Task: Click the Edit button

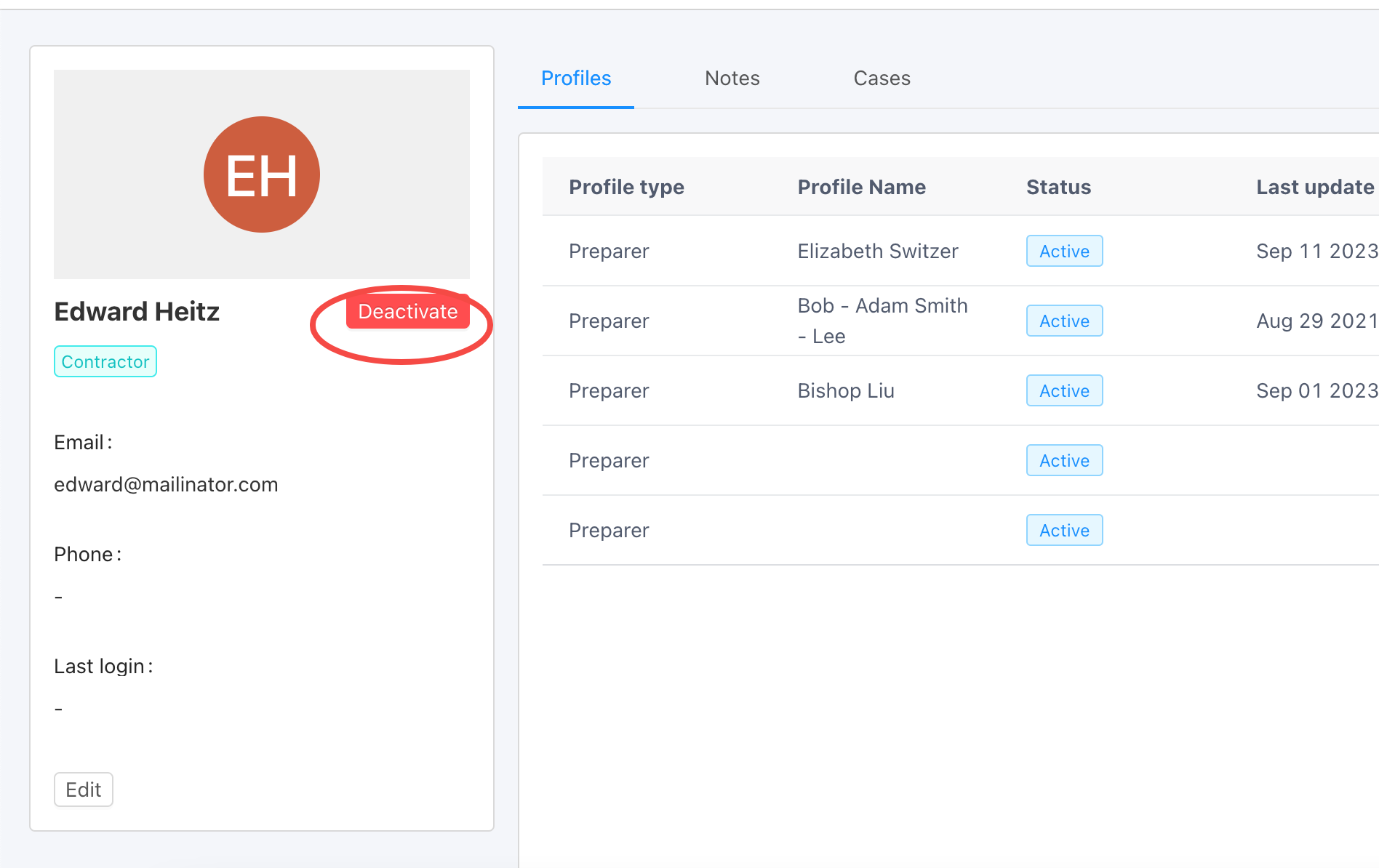Action: point(84,789)
